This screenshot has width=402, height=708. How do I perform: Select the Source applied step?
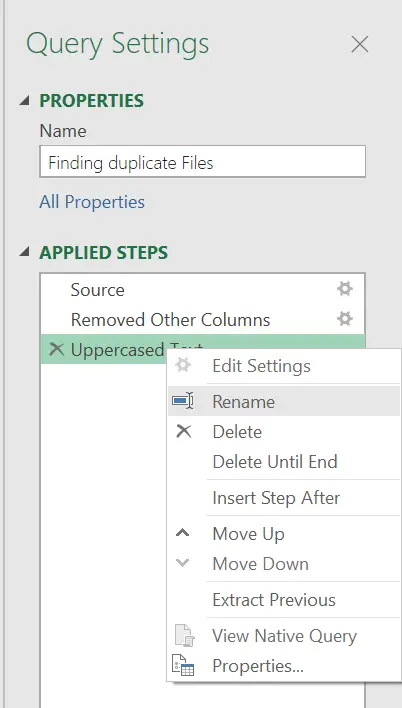coord(202,289)
